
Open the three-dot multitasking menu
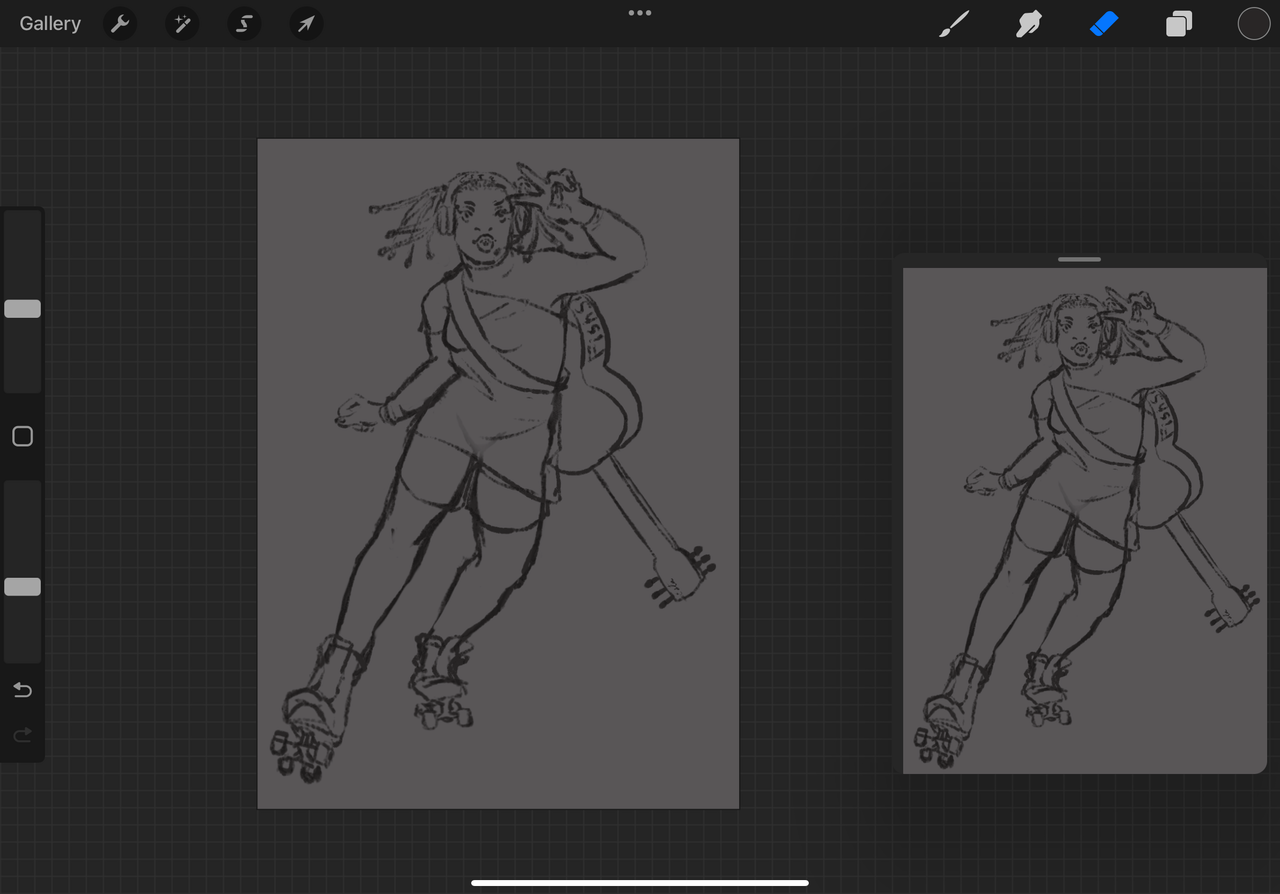[640, 13]
